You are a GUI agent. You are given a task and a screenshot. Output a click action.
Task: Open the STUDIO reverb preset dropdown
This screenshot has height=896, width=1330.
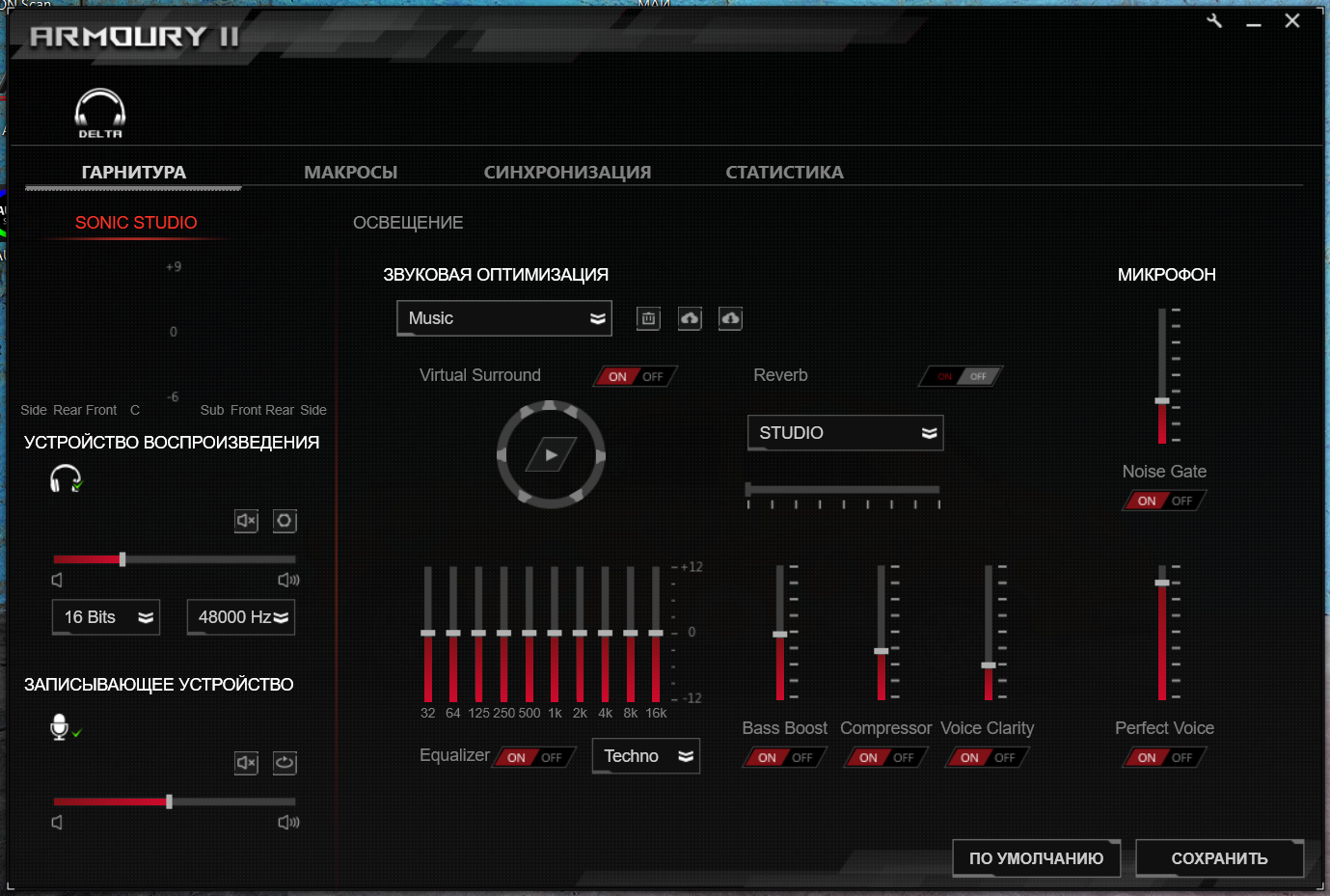click(x=846, y=433)
